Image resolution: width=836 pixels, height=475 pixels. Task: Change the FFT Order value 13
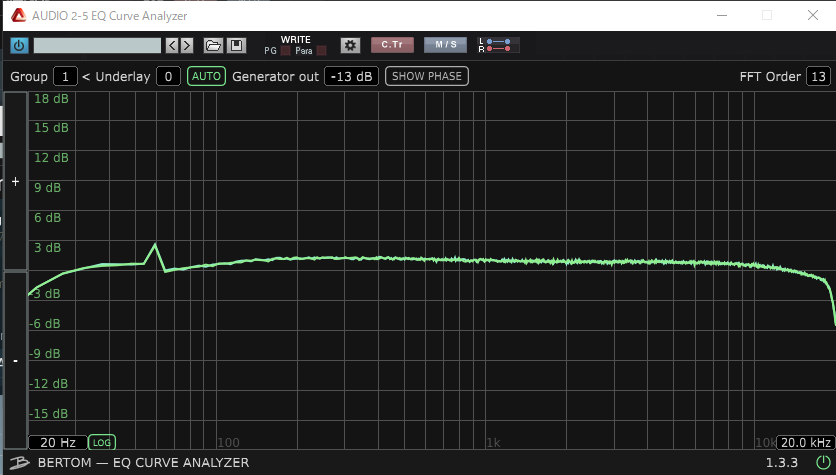pos(818,76)
